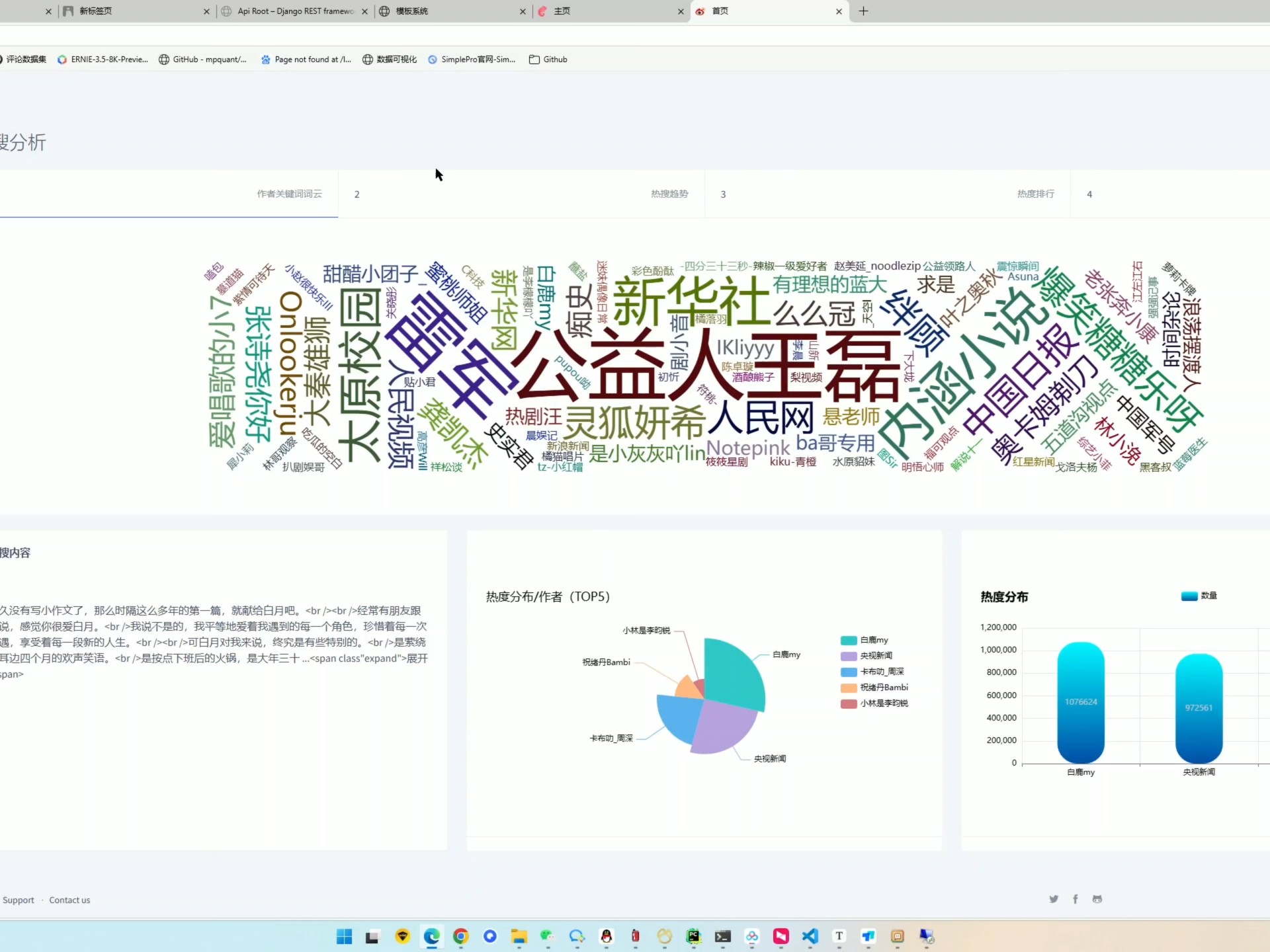Toggle 央视新闻 legend in pie chart
The image size is (1270, 952).
pyautogui.click(x=867, y=656)
